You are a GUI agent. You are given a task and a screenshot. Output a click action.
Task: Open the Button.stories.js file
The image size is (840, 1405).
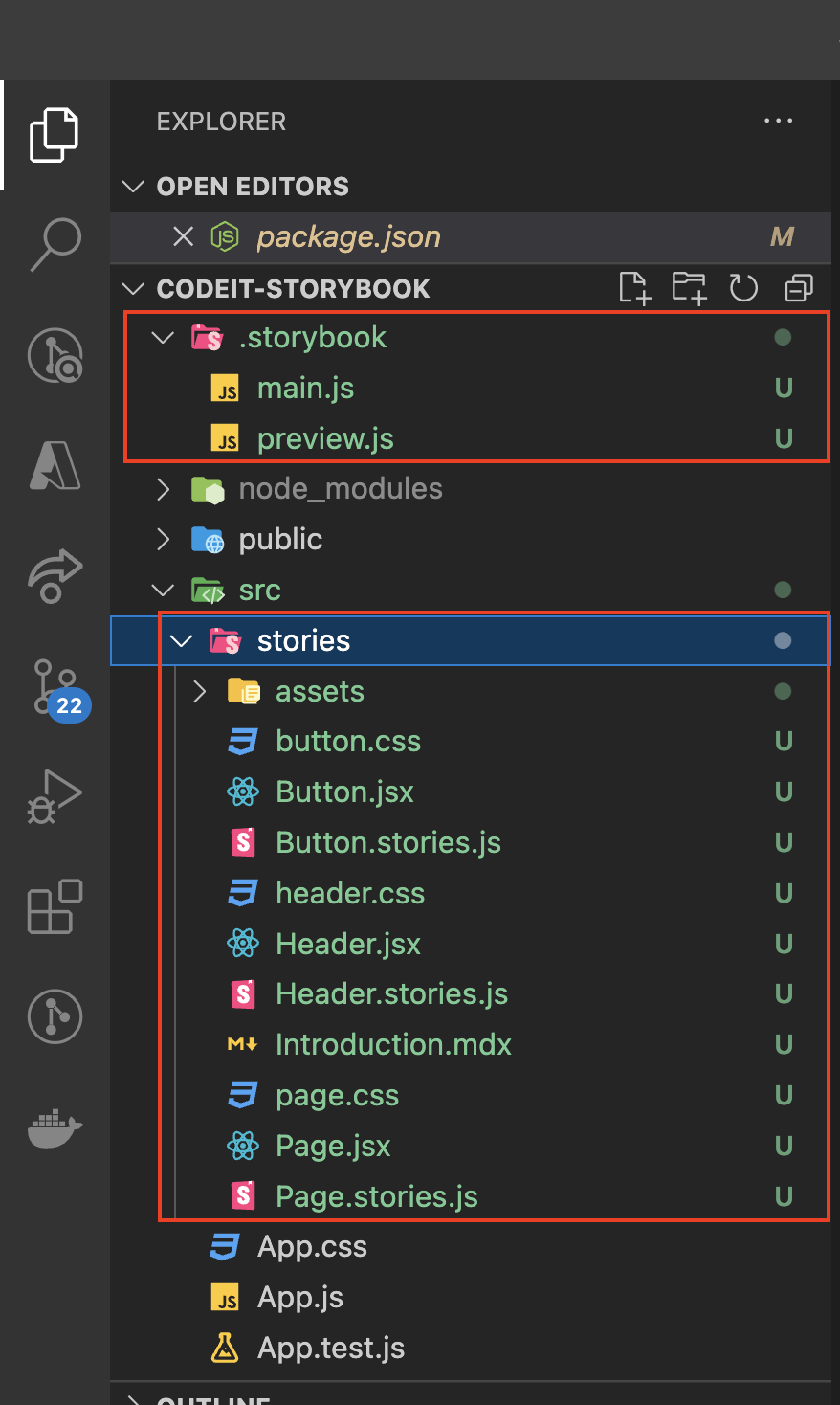(387, 843)
